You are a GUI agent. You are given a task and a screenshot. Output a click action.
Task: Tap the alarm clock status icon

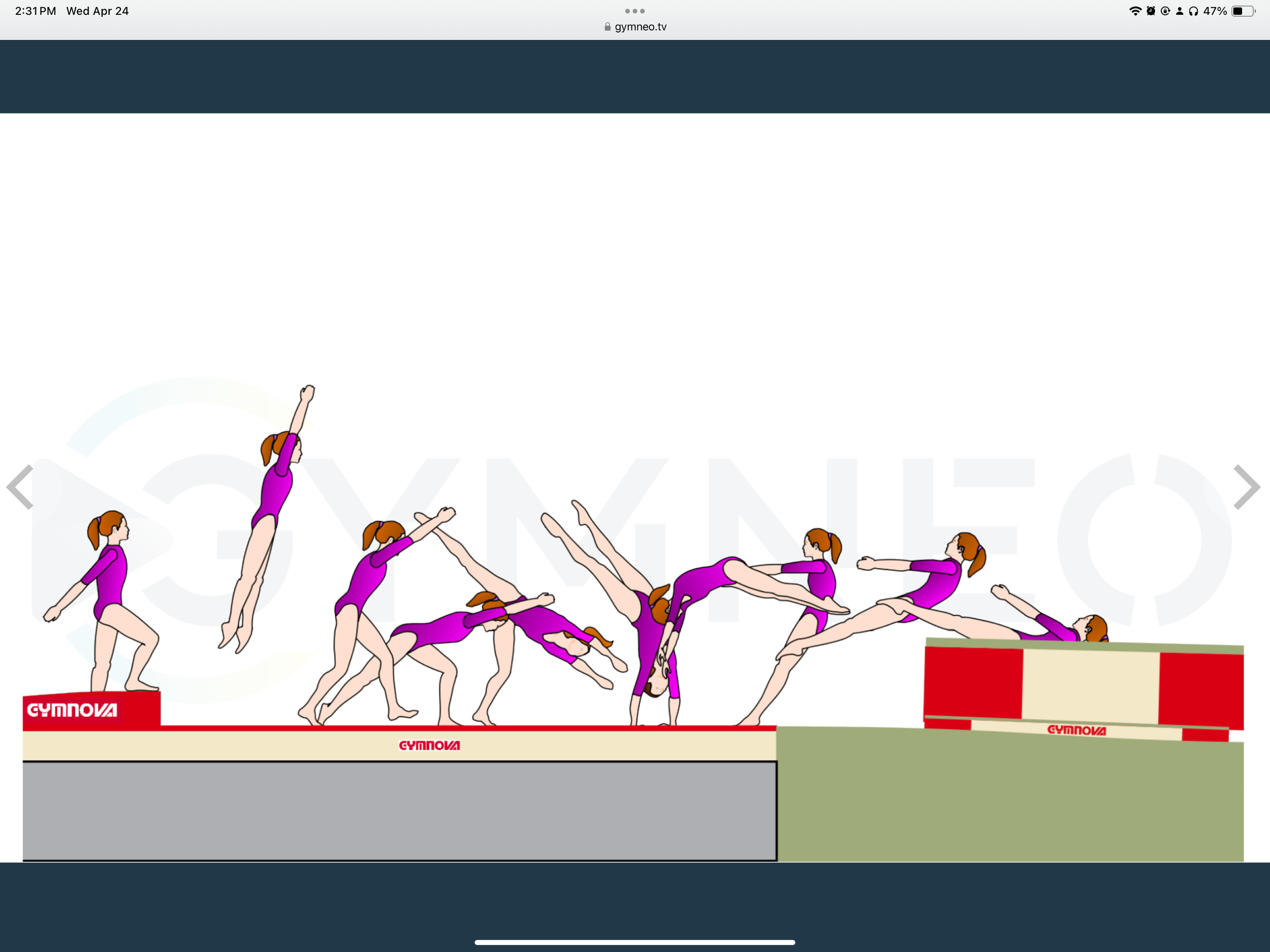[x=1151, y=11]
